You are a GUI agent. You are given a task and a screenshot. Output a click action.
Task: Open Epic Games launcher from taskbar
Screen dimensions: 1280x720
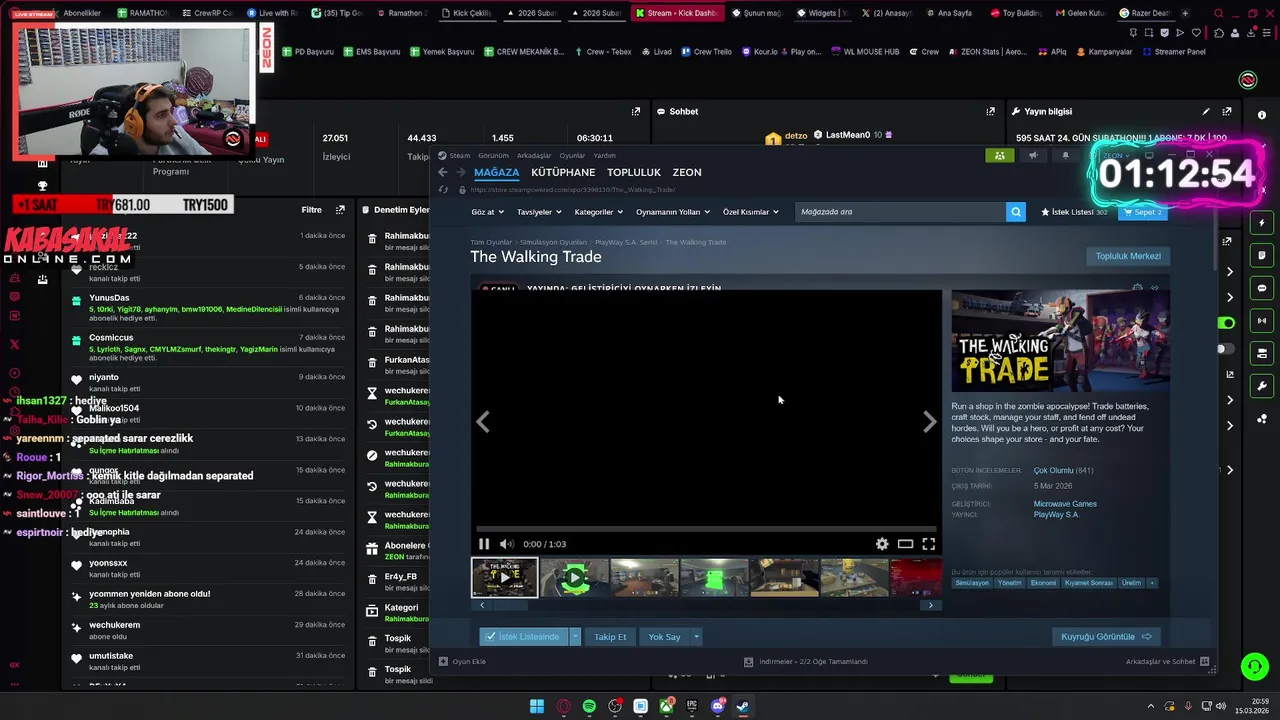pyautogui.click(x=691, y=706)
